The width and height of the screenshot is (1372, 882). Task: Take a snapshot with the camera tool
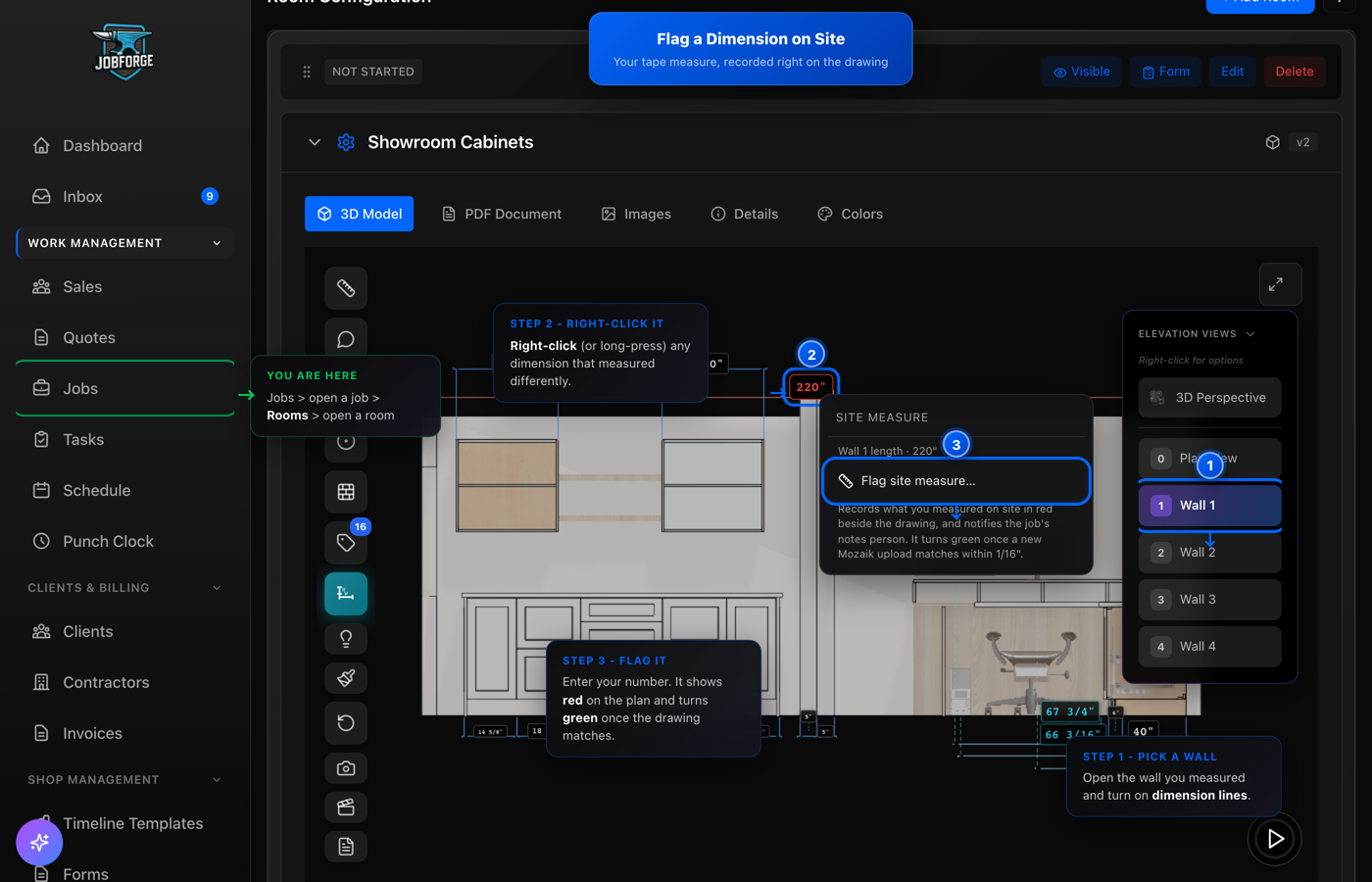click(346, 768)
